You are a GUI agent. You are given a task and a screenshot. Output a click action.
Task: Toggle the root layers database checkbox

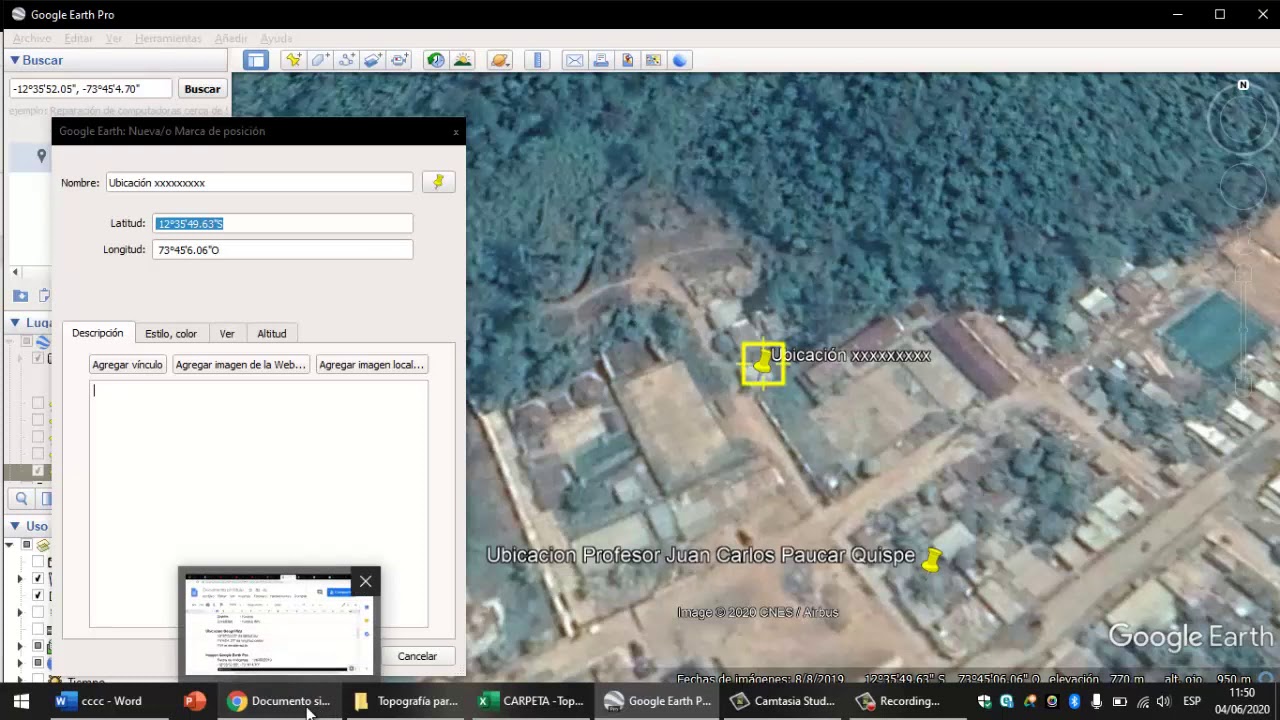click(26, 545)
